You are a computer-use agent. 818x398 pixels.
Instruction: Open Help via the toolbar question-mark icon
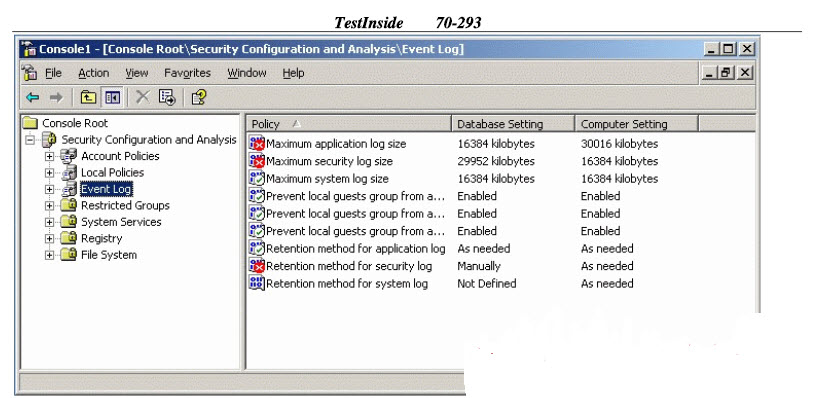pos(199,97)
